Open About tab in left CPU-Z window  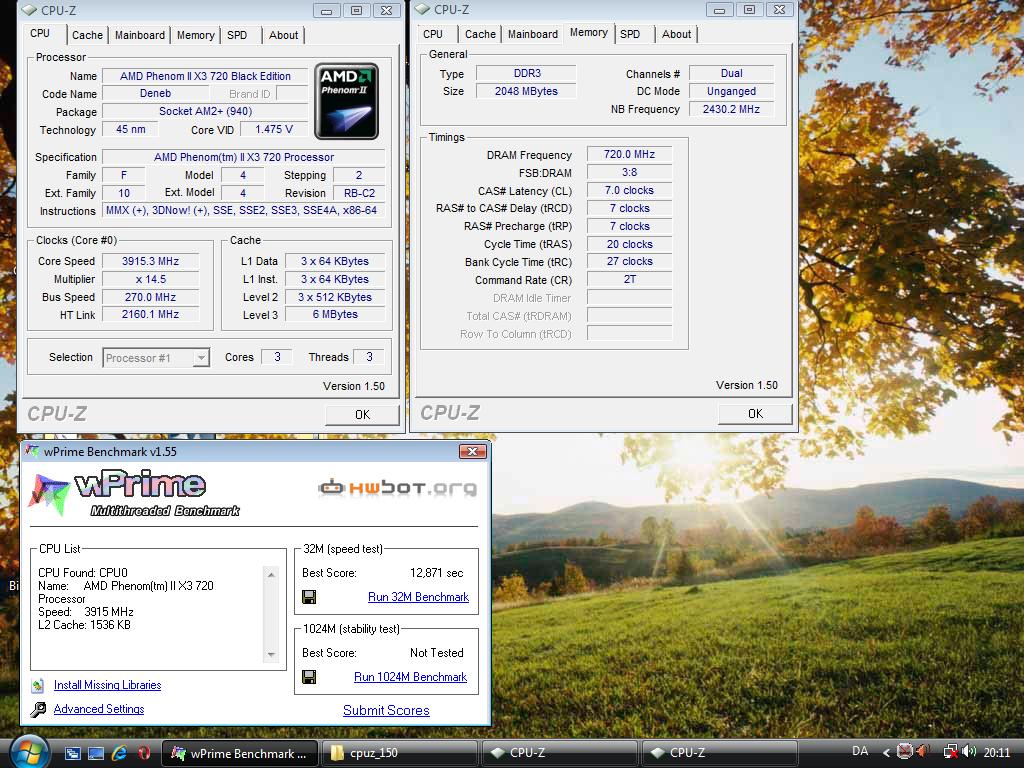coord(283,35)
